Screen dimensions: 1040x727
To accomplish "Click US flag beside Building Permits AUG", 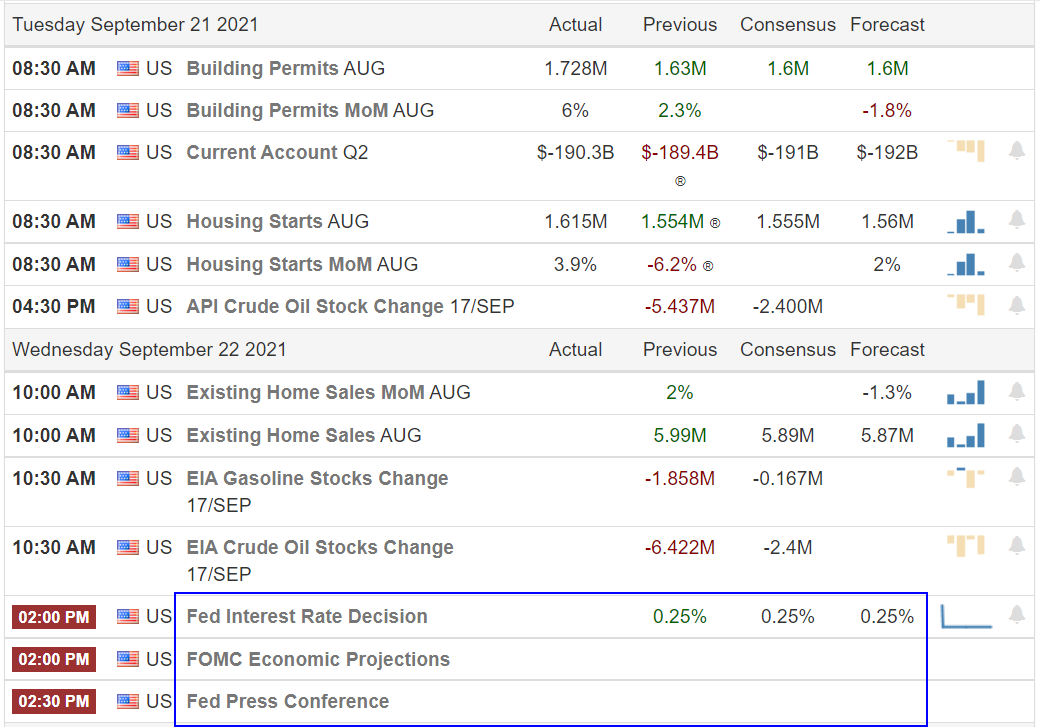I will tap(128, 69).
